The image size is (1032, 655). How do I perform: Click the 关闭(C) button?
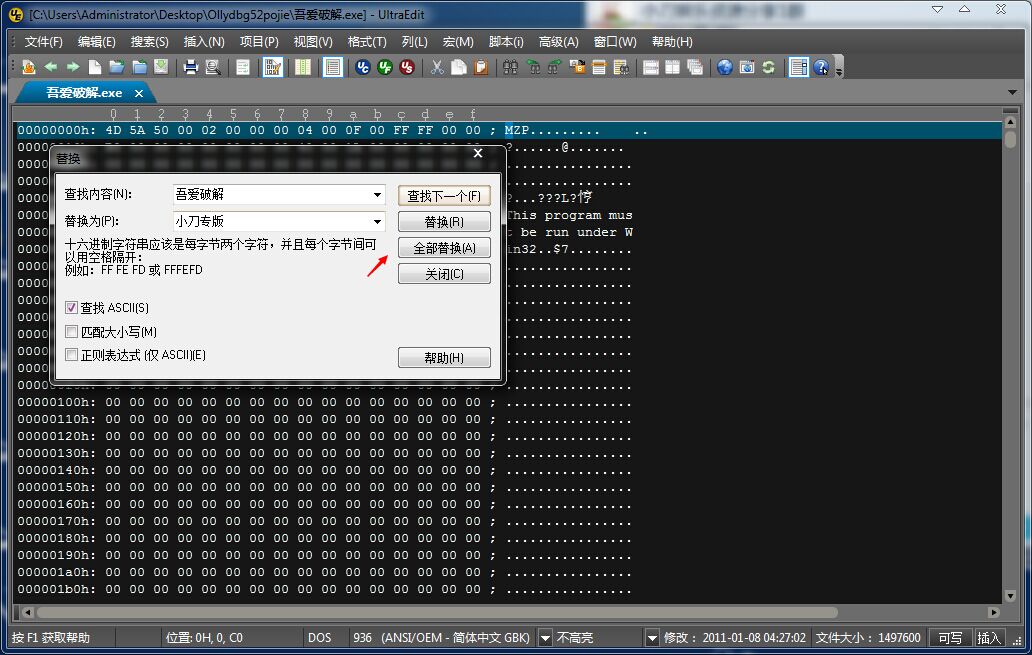click(x=444, y=274)
